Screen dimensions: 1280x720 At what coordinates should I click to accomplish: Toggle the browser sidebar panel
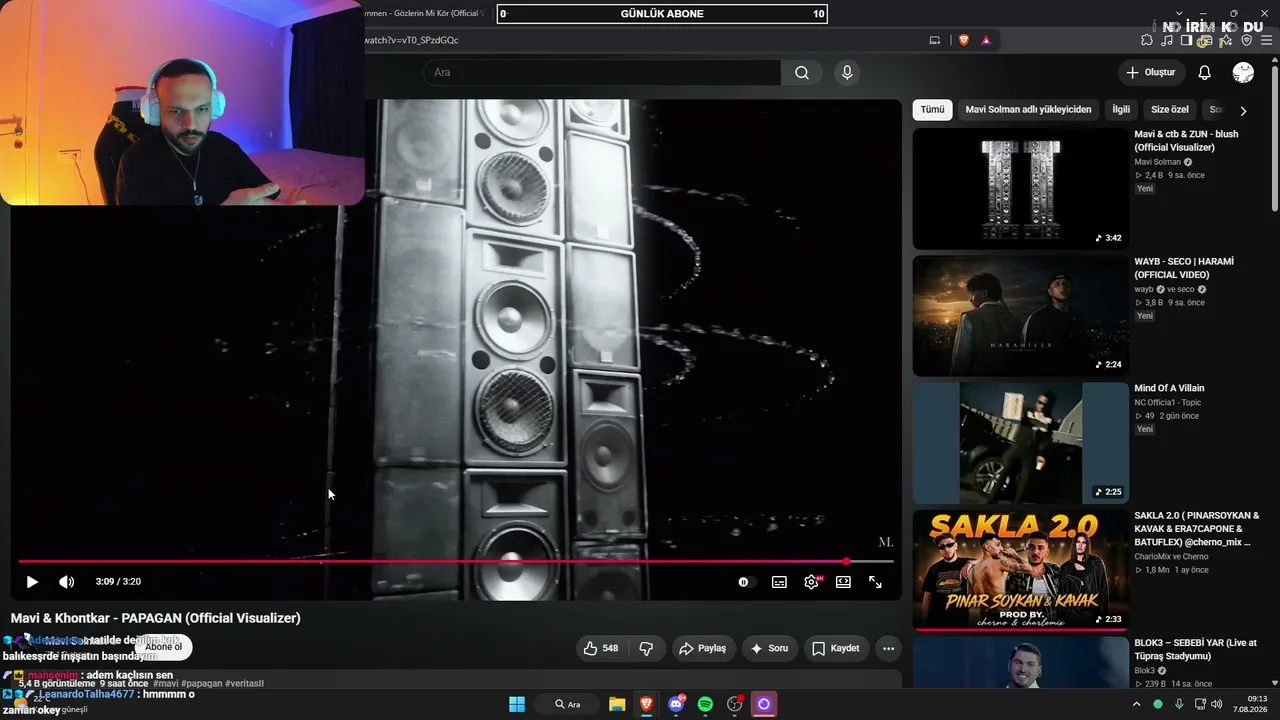click(x=1186, y=40)
